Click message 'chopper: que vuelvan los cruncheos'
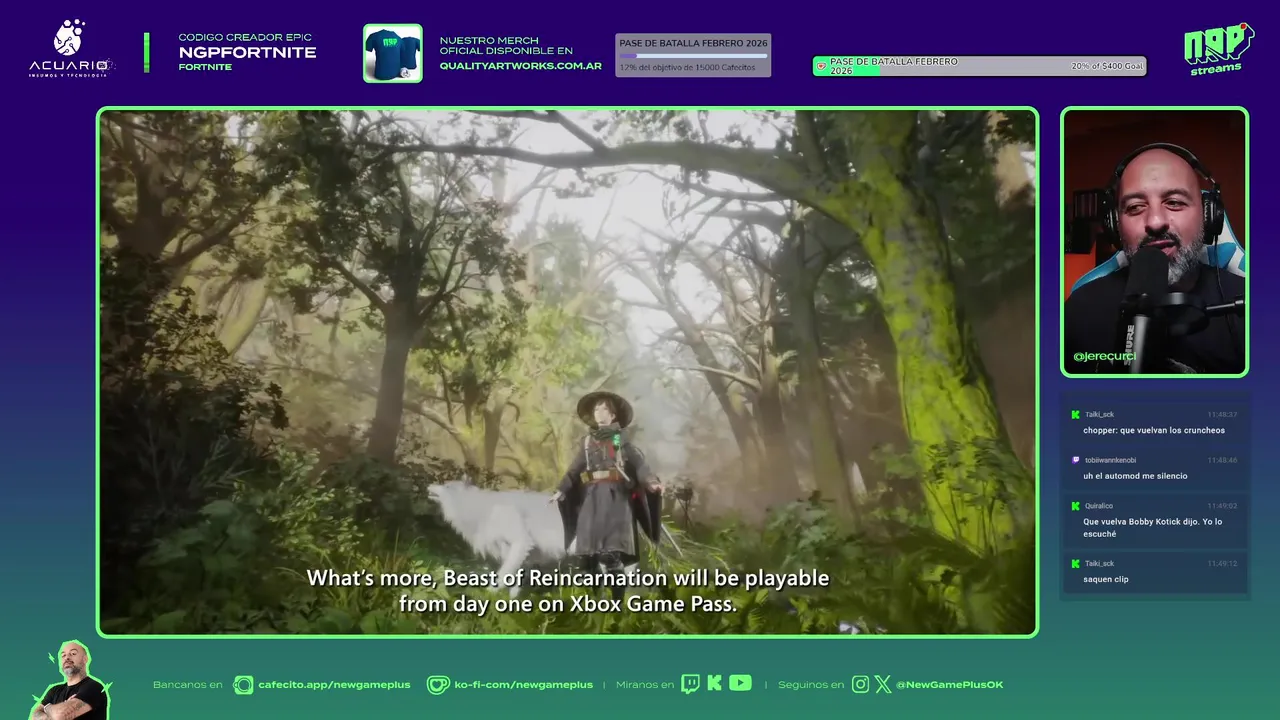This screenshot has width=1280, height=720. (1153, 430)
